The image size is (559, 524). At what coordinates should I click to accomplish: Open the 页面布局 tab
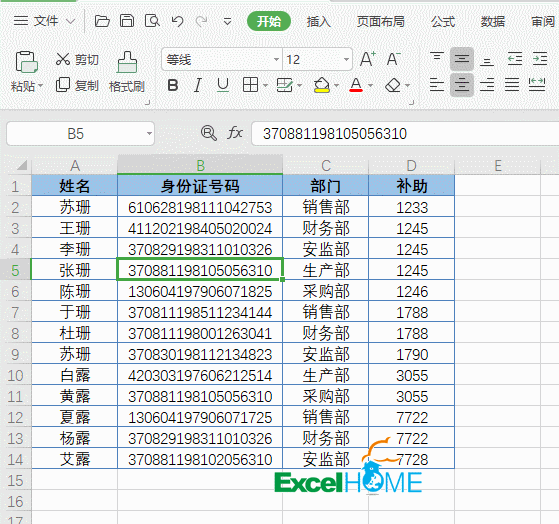click(380, 22)
